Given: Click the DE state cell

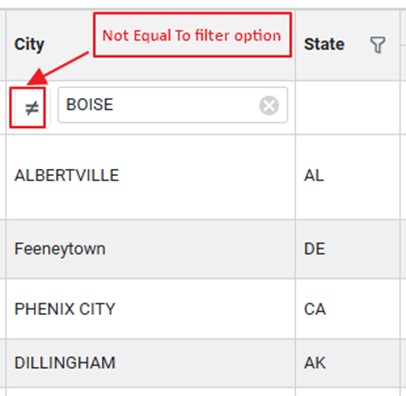Looking at the screenshot, I should click(x=347, y=249).
